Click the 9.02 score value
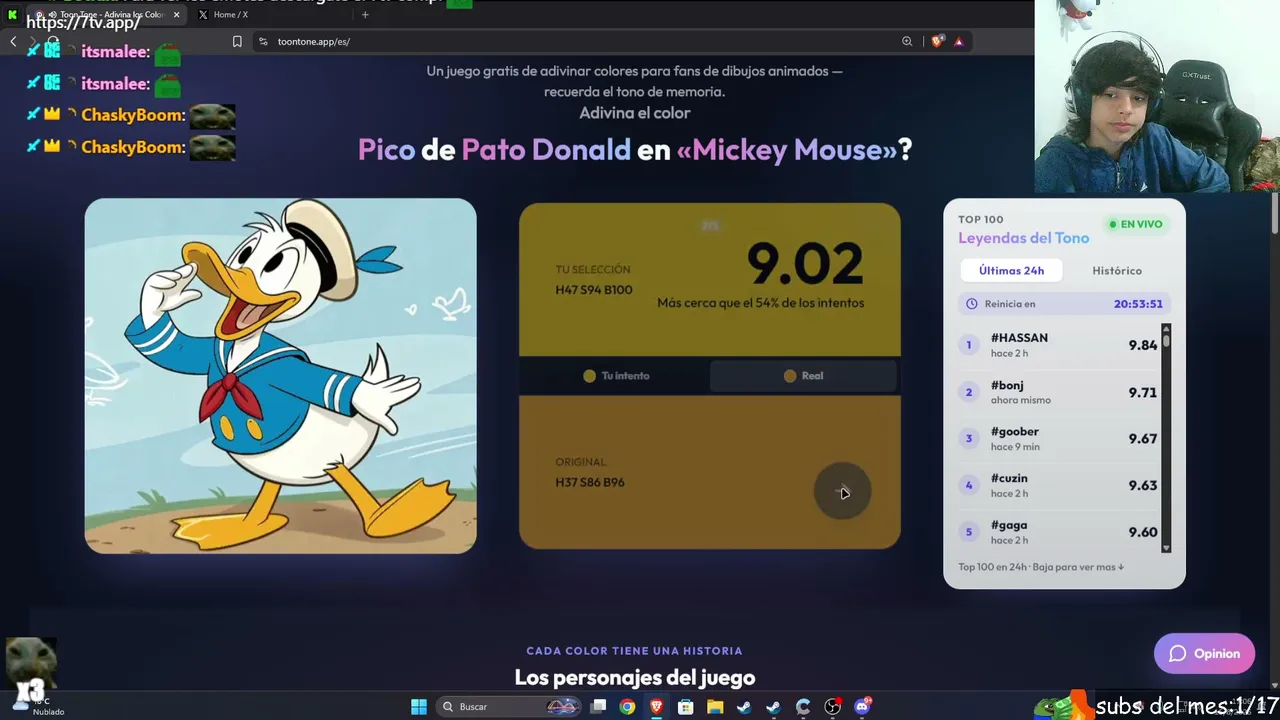The image size is (1280, 720). tap(805, 264)
